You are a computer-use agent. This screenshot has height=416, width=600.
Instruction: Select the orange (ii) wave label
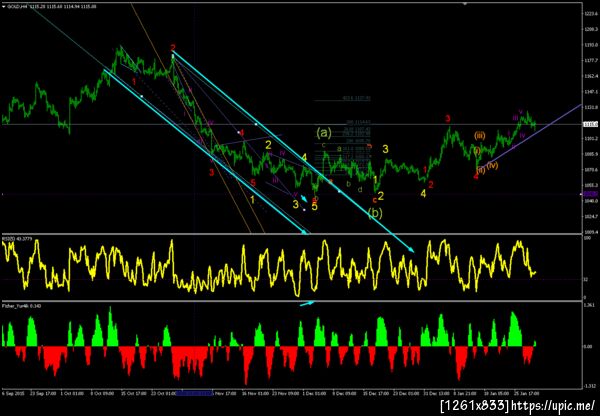pyautogui.click(x=481, y=170)
